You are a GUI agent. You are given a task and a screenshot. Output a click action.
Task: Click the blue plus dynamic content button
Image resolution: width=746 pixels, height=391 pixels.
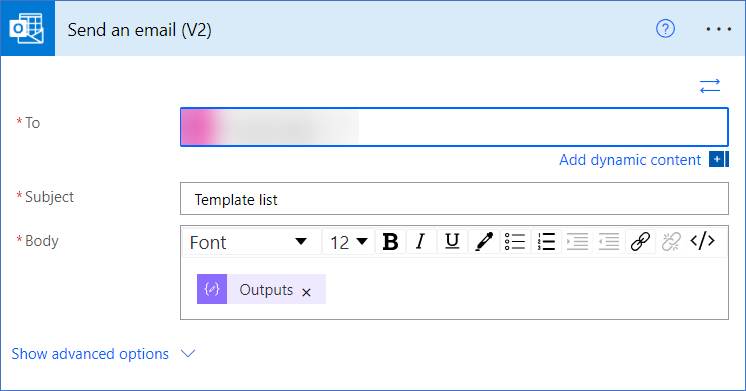(718, 159)
